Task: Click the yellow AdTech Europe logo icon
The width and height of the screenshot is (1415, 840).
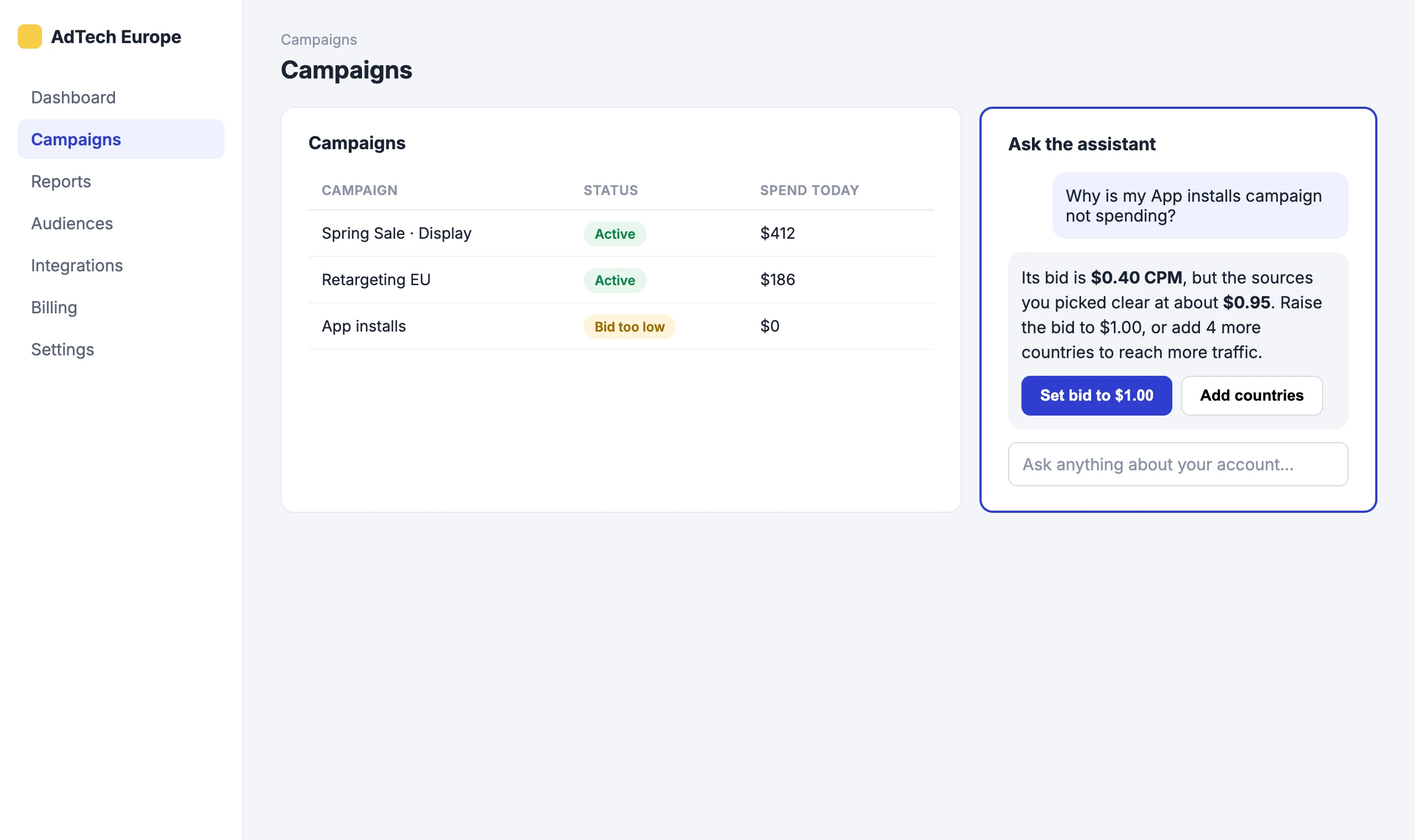Action: coord(29,37)
